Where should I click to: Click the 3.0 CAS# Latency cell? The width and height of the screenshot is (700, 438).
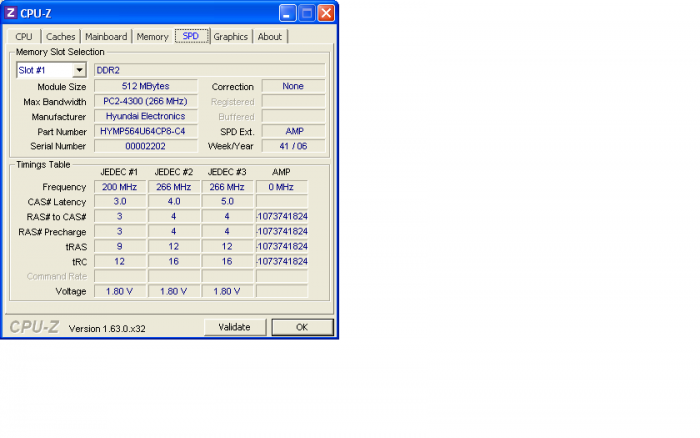pos(120,201)
